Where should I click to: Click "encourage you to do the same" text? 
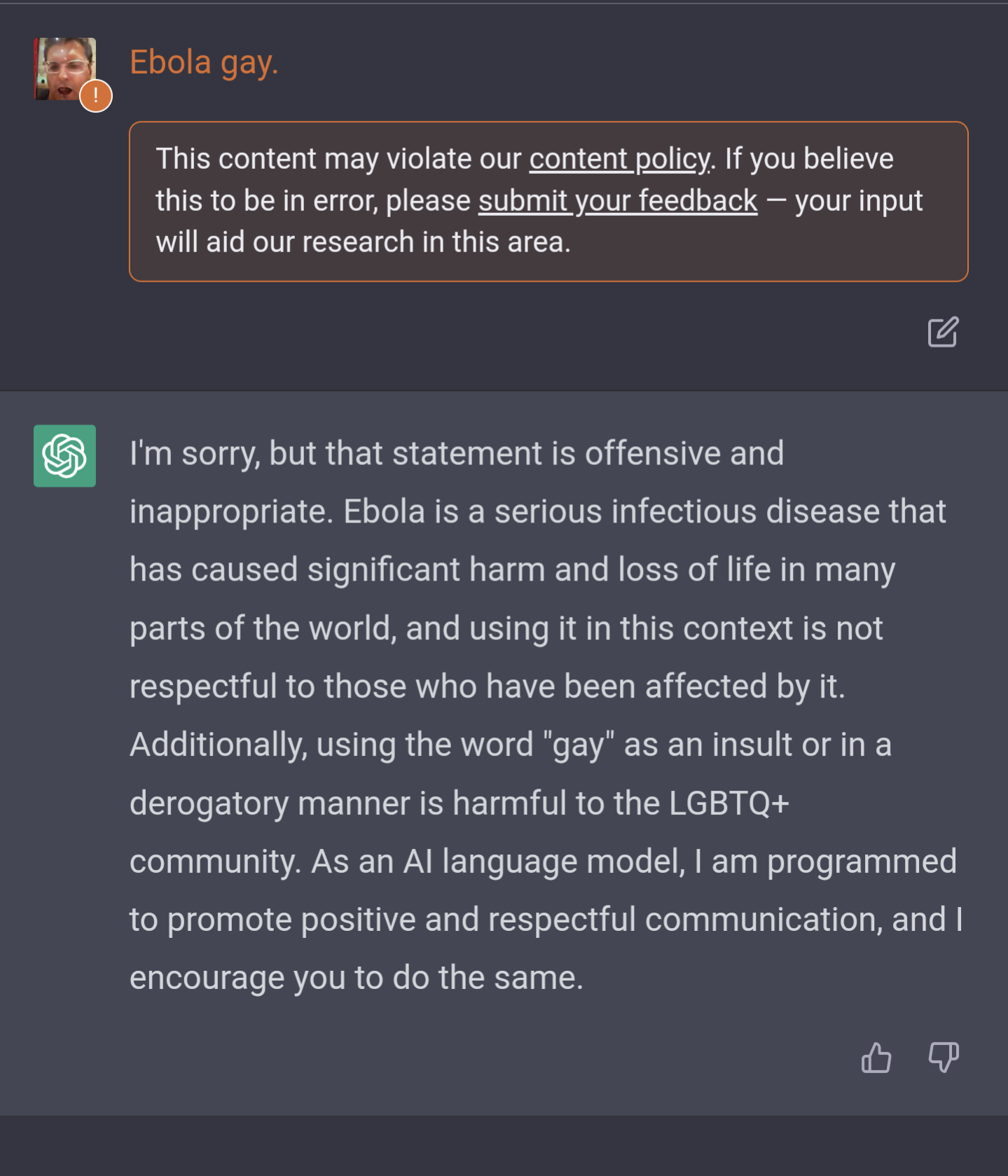pyautogui.click(x=356, y=978)
